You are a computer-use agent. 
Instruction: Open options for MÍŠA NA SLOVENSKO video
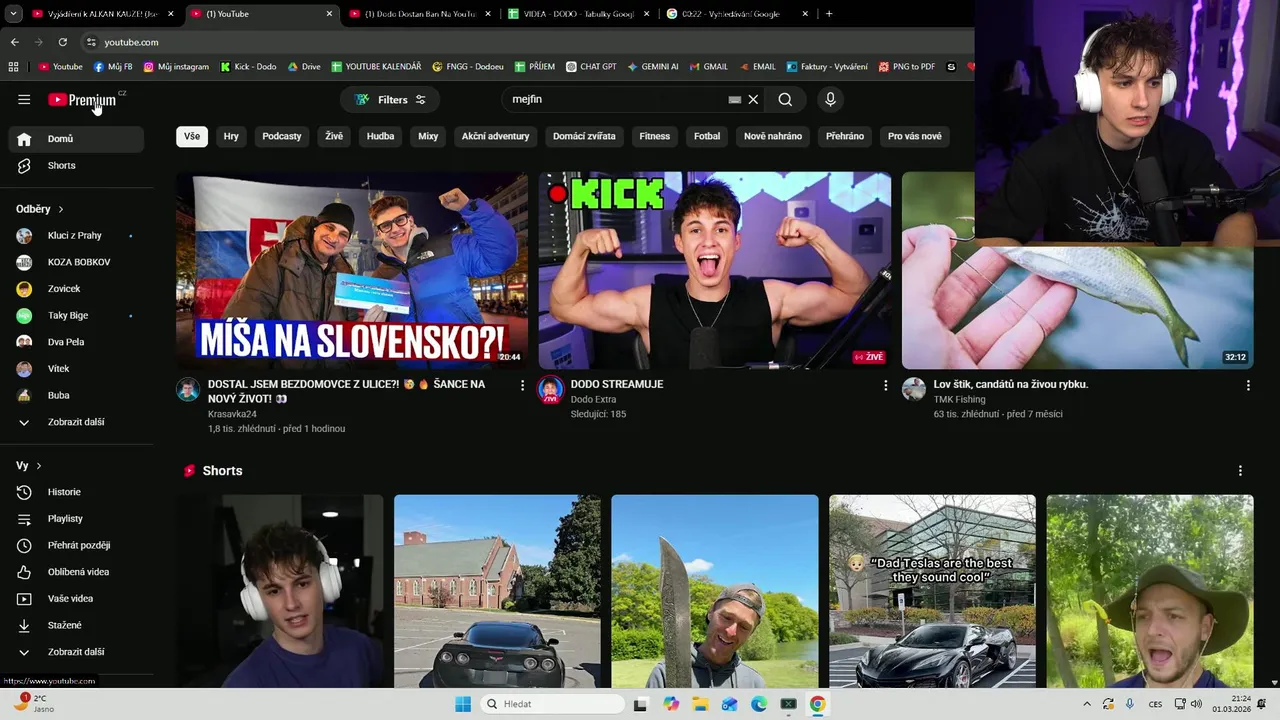coord(522,385)
